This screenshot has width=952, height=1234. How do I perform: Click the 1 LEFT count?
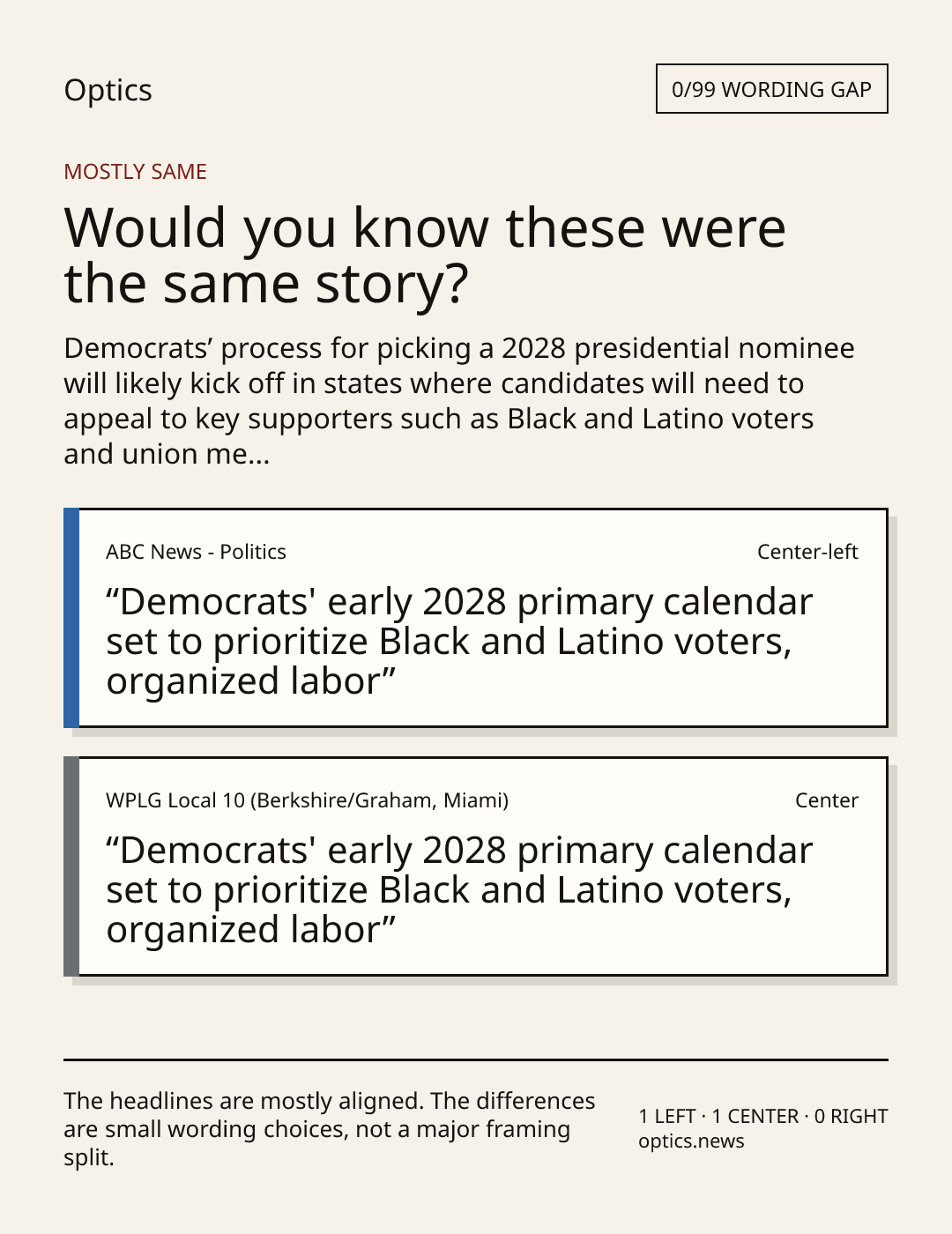click(x=667, y=1116)
